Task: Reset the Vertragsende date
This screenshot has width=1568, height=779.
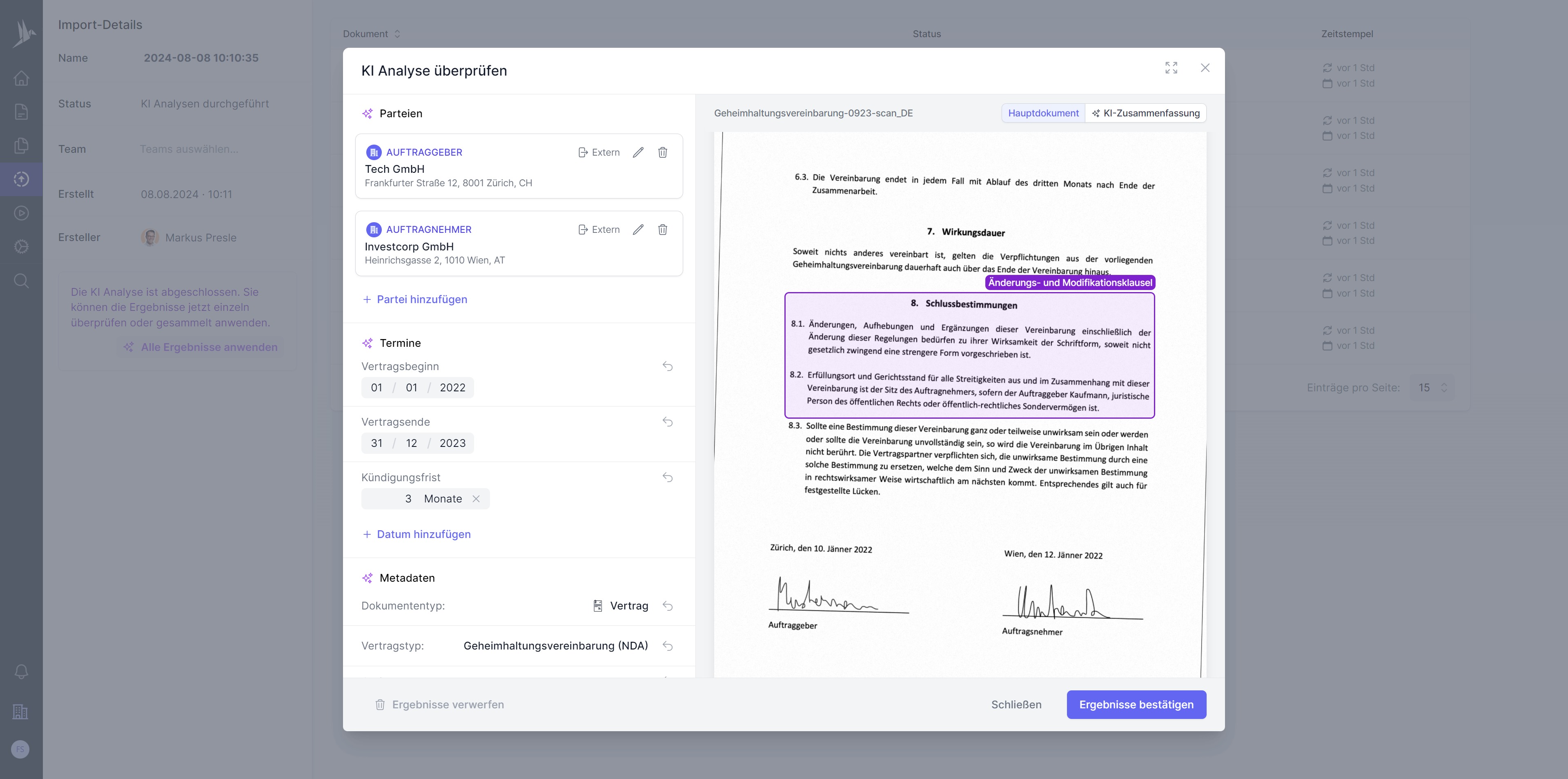Action: pyautogui.click(x=668, y=422)
